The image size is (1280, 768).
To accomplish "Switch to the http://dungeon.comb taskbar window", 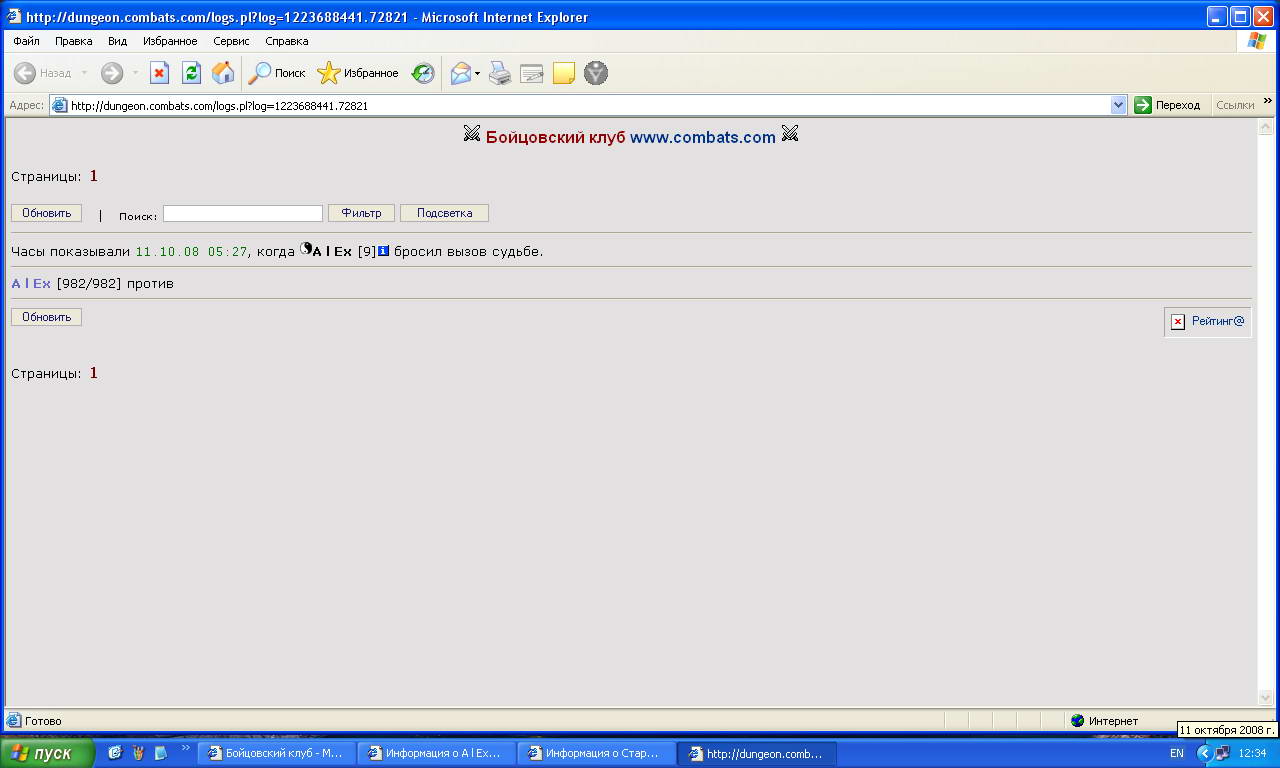I will click(757, 754).
